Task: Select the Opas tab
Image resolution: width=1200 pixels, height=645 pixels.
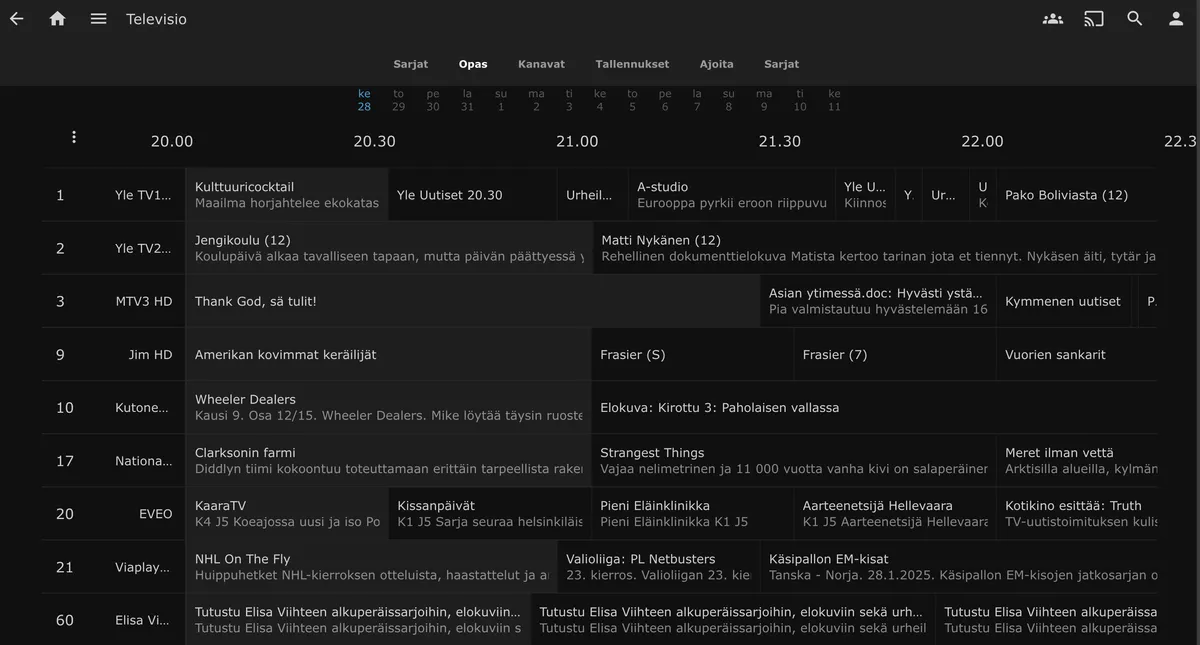Action: point(473,64)
